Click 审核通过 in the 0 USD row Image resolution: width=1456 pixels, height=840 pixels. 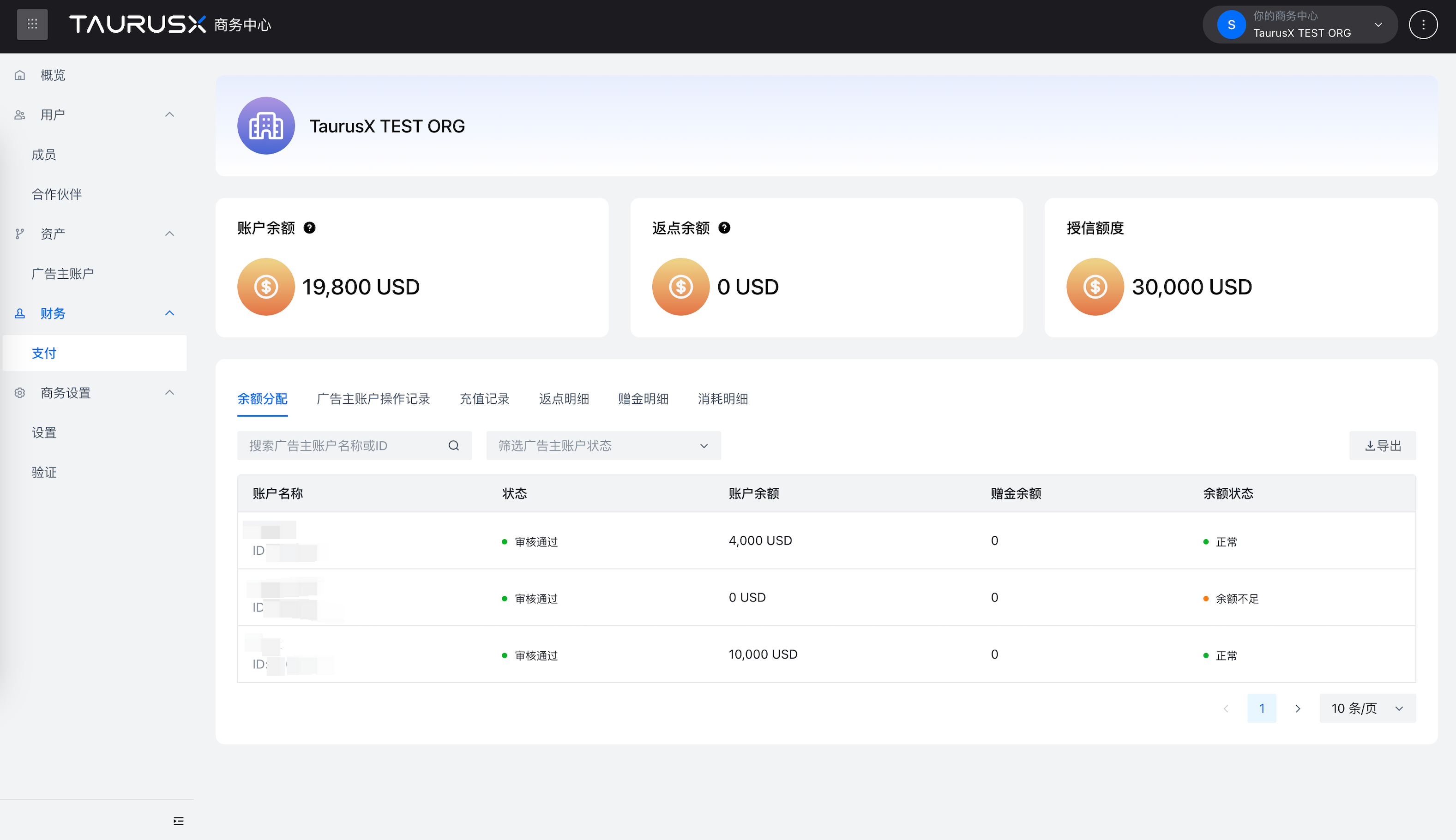[x=530, y=599]
